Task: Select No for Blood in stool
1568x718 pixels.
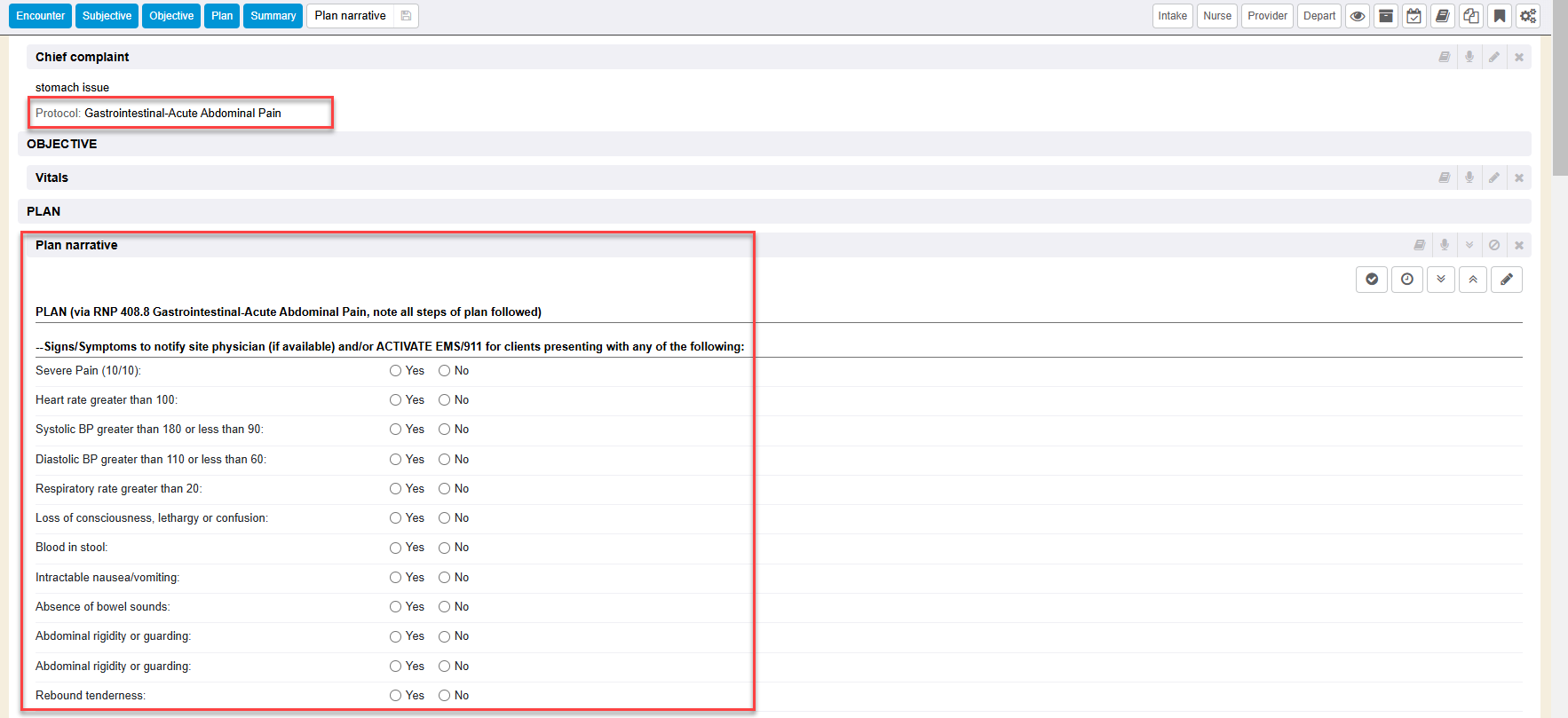Action: point(444,548)
